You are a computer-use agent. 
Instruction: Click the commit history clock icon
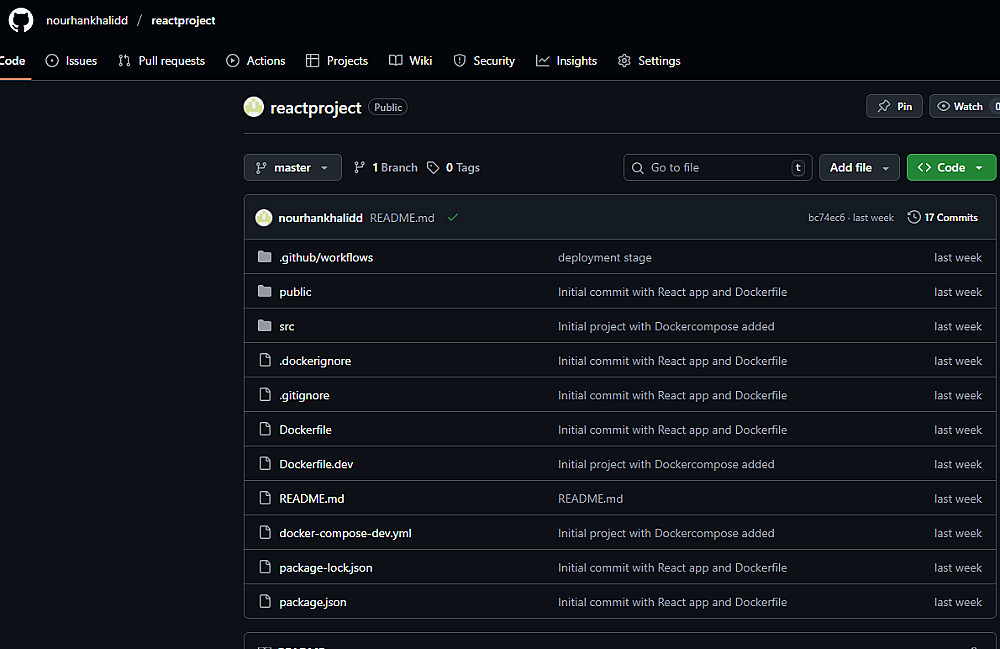913,217
